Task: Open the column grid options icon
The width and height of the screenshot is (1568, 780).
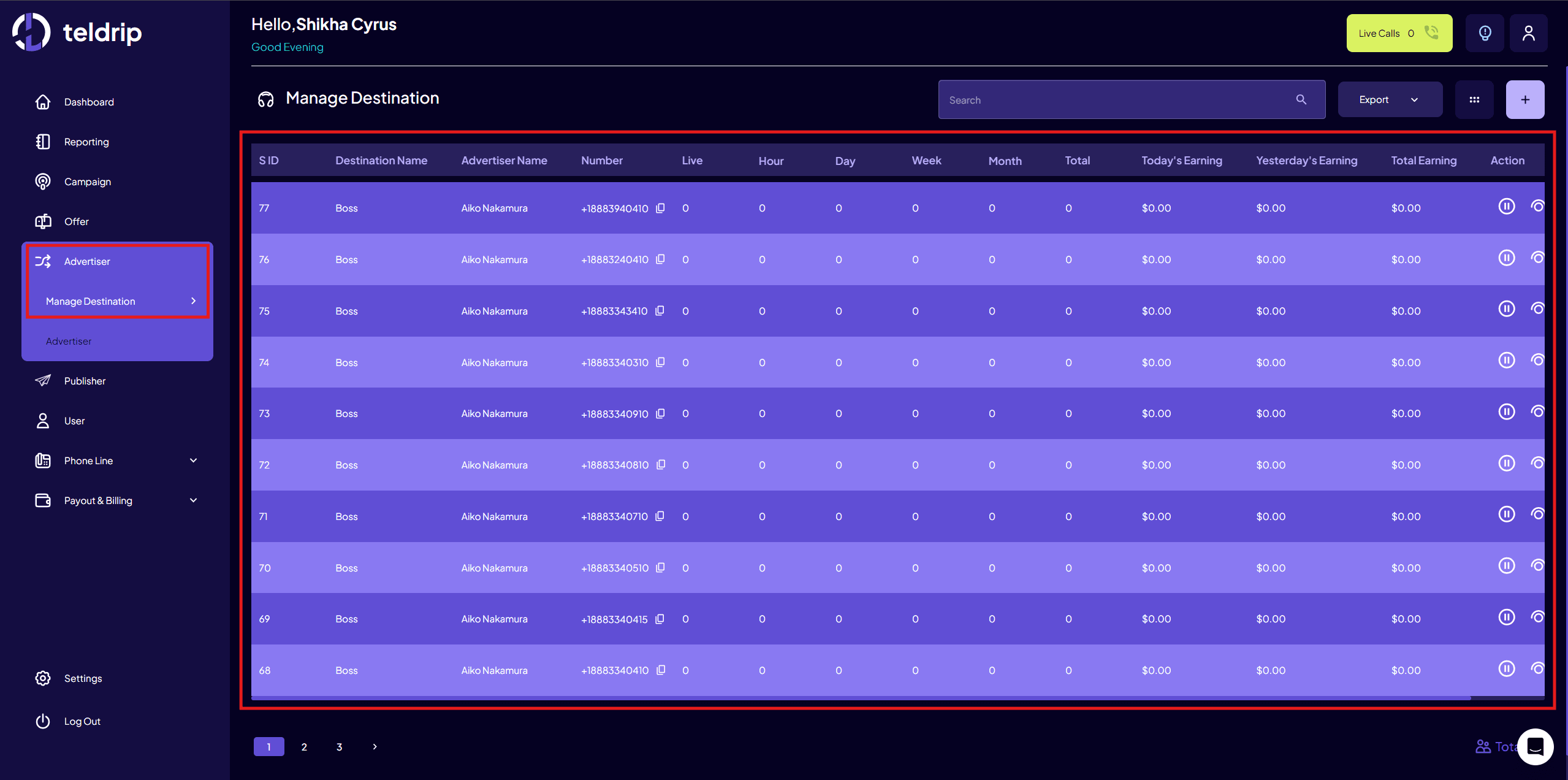Action: [x=1474, y=99]
